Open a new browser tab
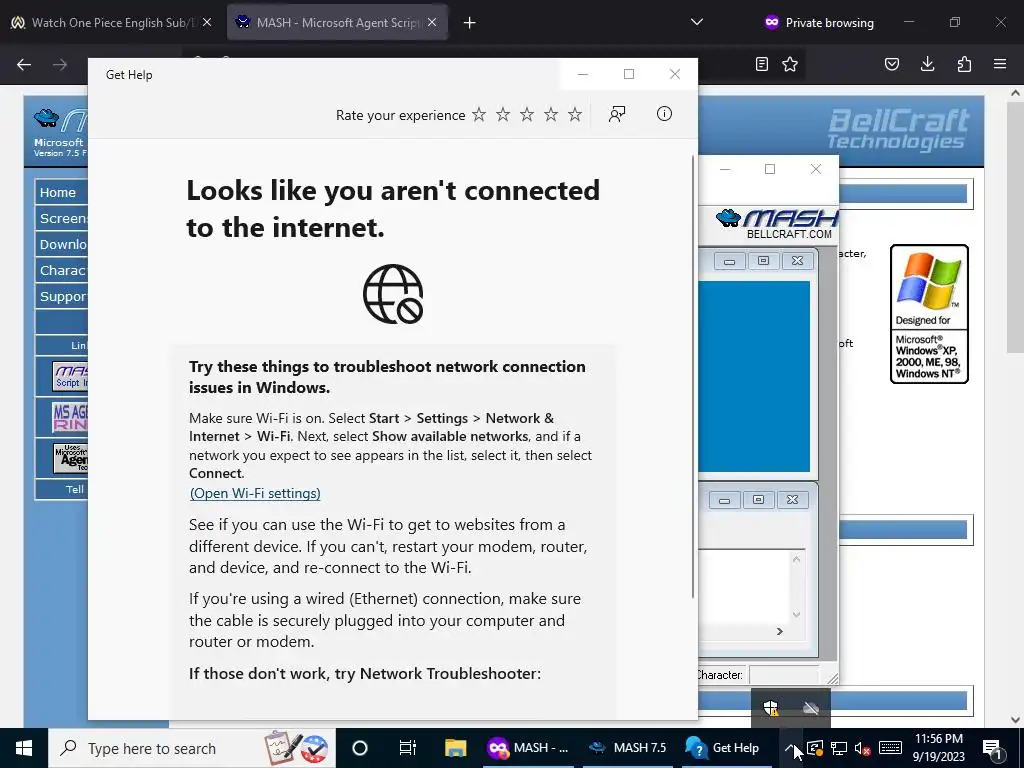The image size is (1024, 768). point(469,23)
